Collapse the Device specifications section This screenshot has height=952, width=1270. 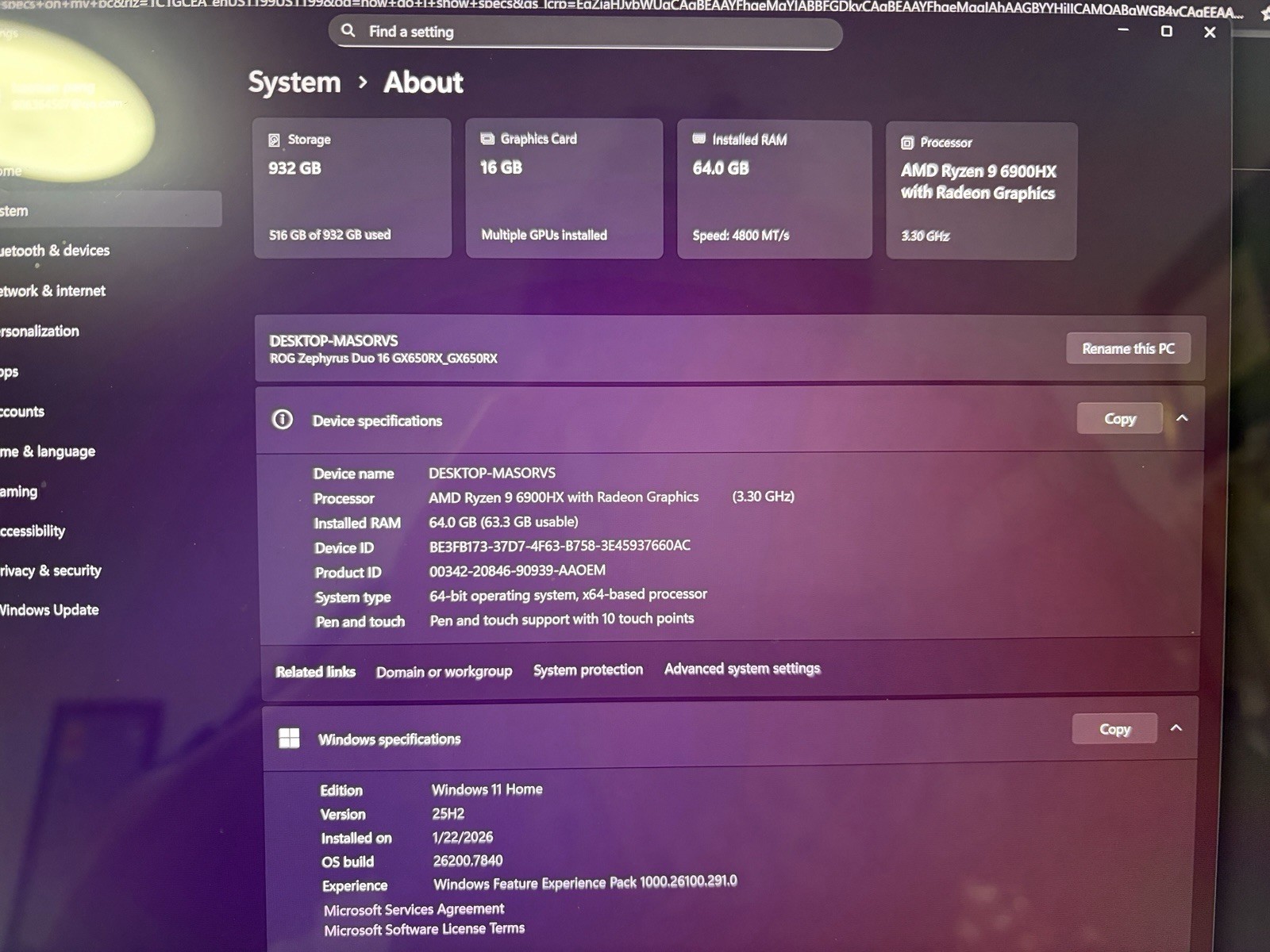[x=1182, y=418]
